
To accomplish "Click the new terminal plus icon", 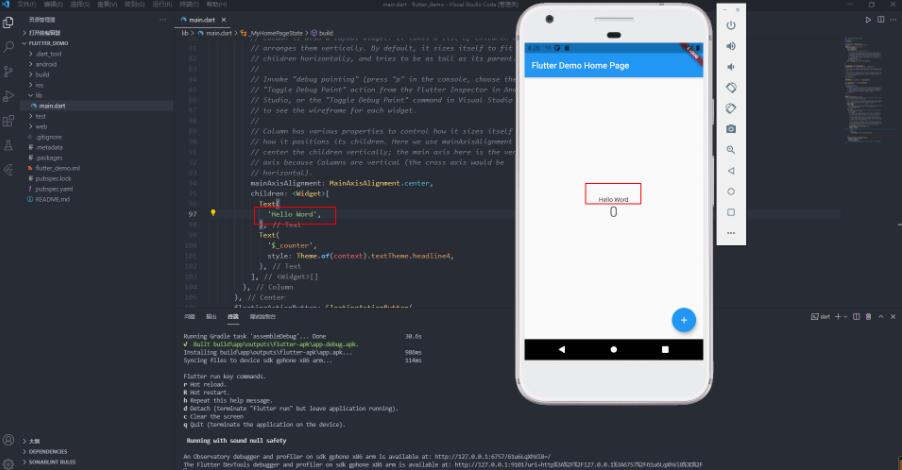I will 838,316.
